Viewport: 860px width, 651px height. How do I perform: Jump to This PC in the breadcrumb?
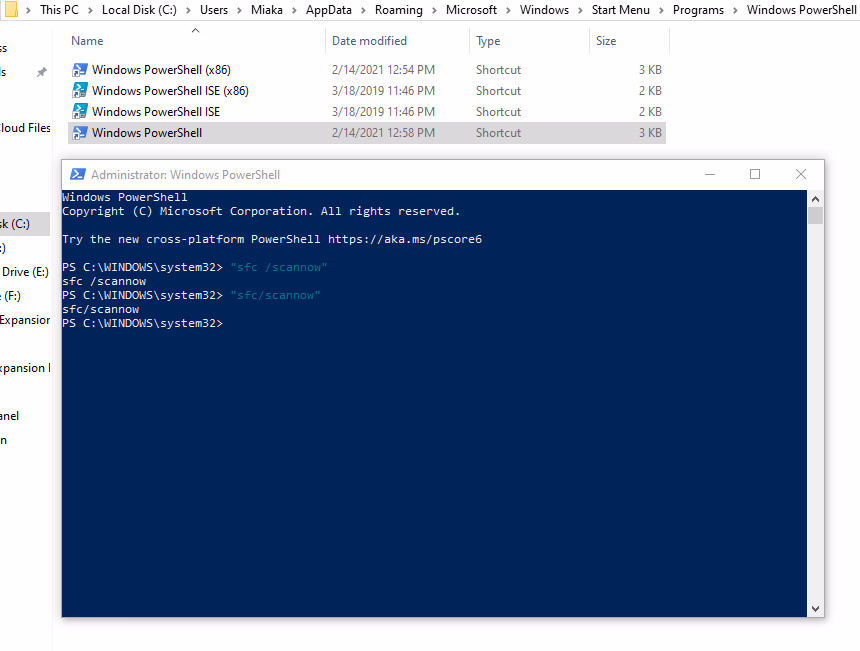[x=61, y=10]
